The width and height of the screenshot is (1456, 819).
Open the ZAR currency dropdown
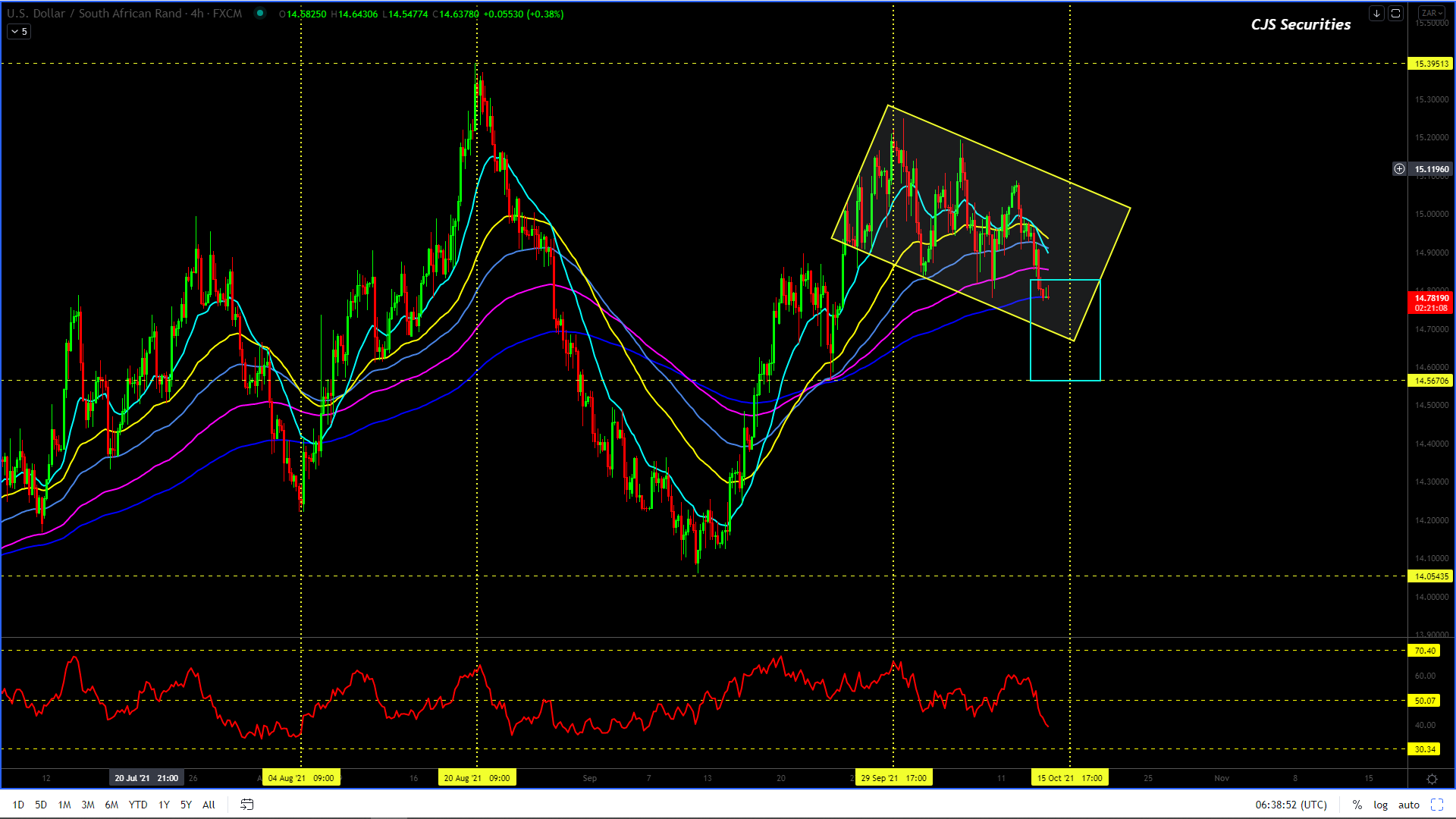(1432, 13)
